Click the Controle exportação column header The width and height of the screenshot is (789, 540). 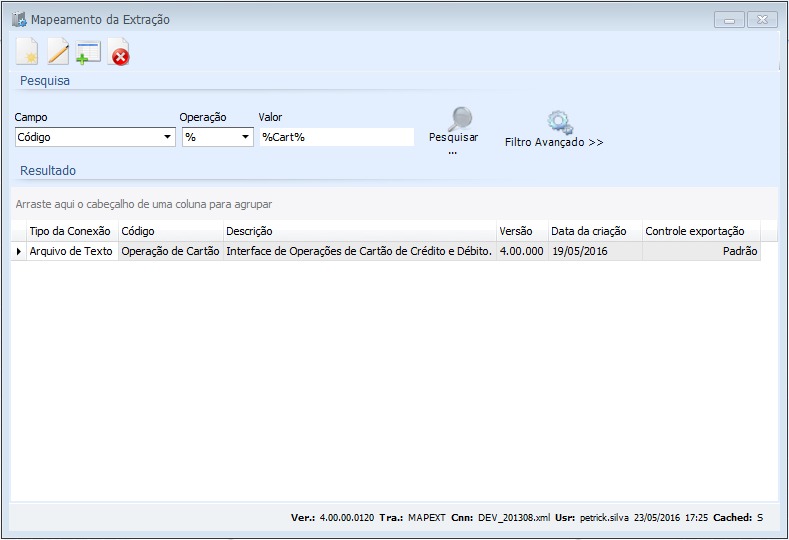[x=700, y=231]
